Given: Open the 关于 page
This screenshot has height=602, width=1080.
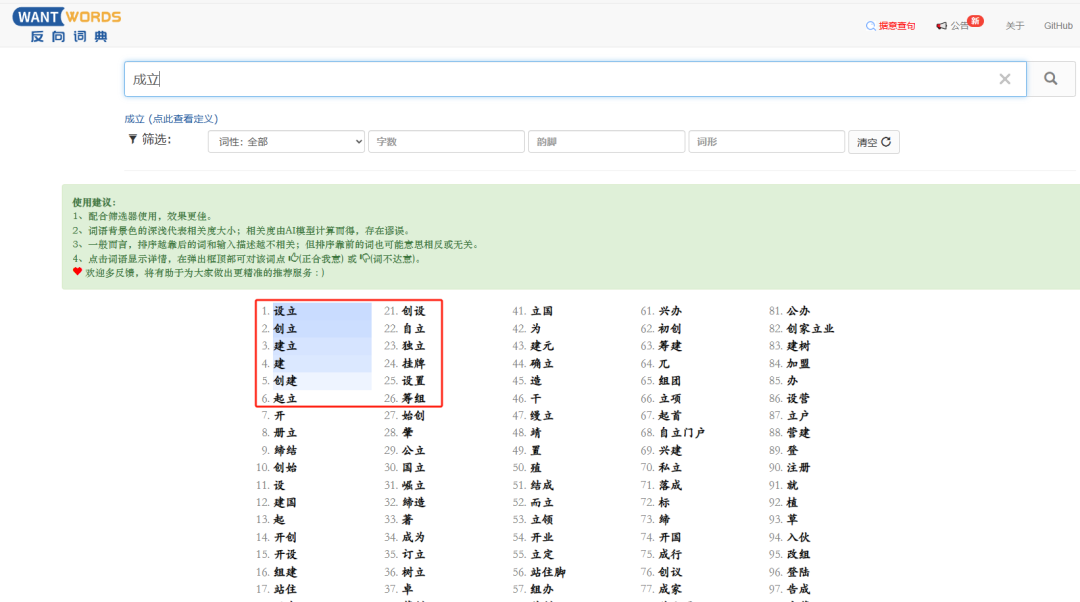Looking at the screenshot, I should click(x=1015, y=26).
